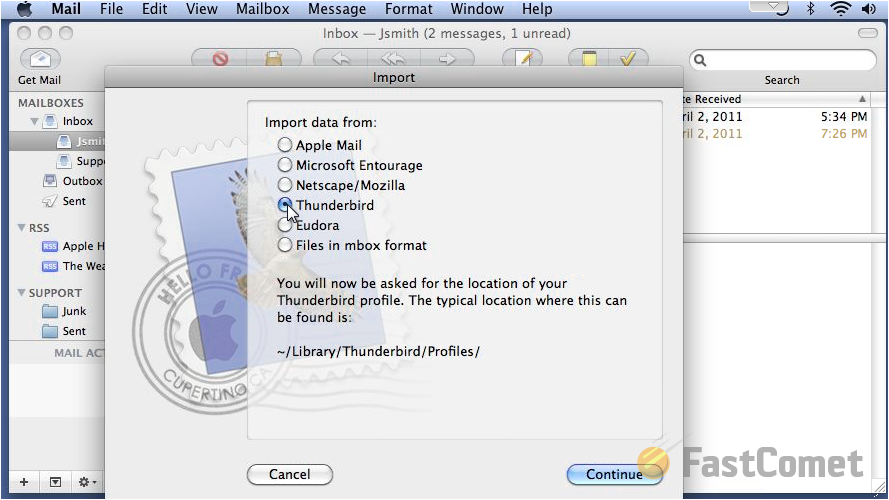Click the Wi-Fi menu bar icon

(x=840, y=9)
